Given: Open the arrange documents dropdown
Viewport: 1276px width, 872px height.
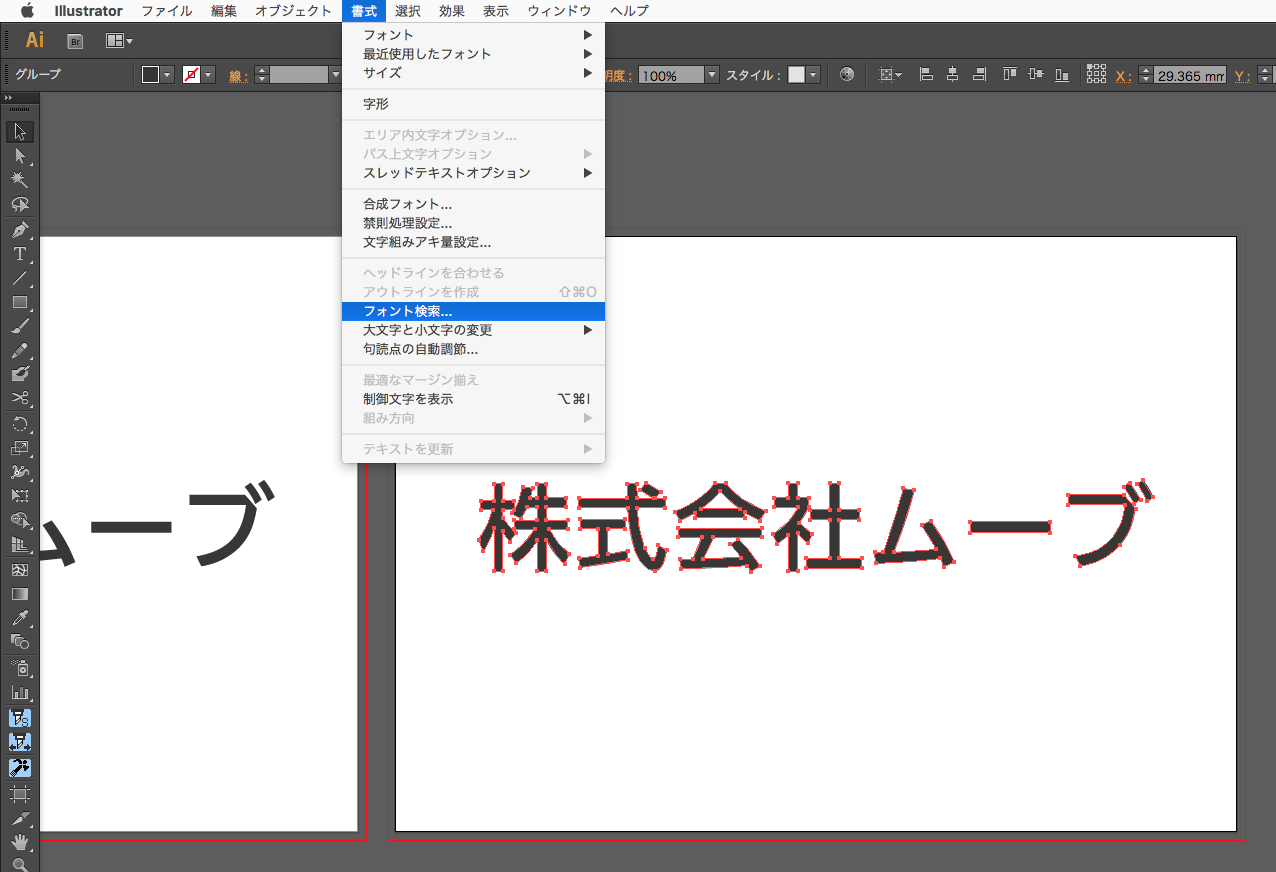Looking at the screenshot, I should [120, 41].
